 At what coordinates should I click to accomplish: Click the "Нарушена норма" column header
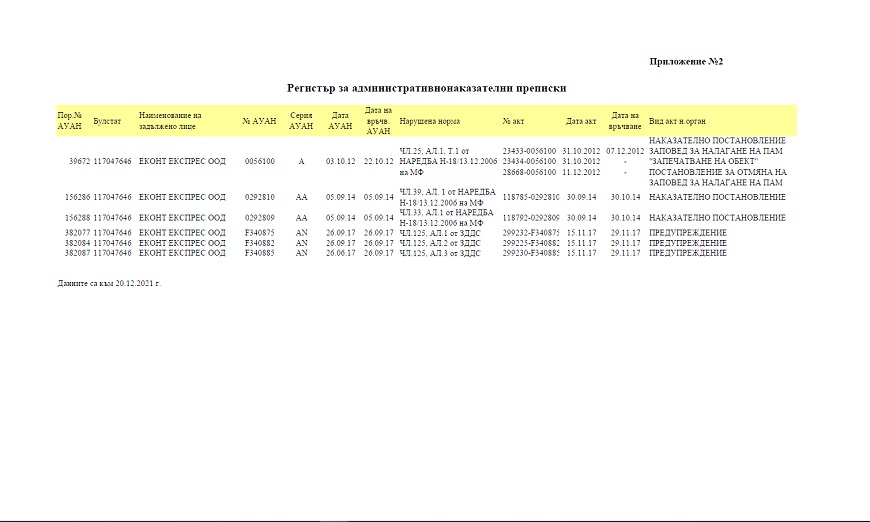(x=429, y=121)
